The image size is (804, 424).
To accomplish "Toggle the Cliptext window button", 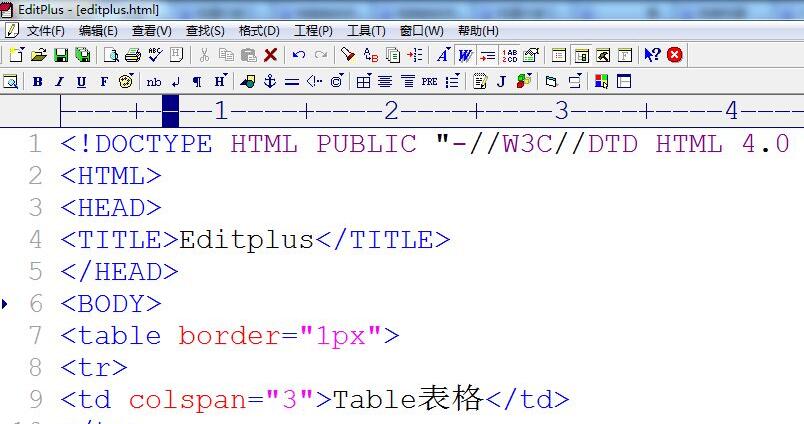I will click(x=559, y=55).
